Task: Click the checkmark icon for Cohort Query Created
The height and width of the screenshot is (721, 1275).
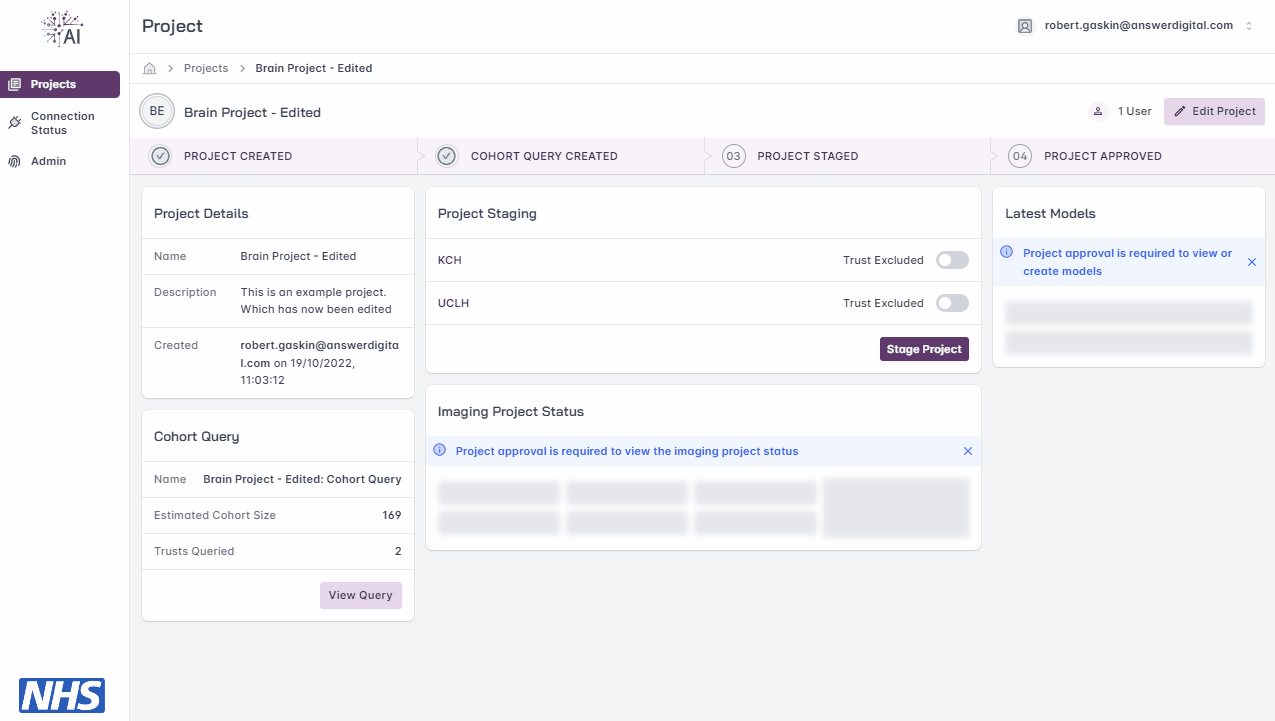Action: [447, 156]
